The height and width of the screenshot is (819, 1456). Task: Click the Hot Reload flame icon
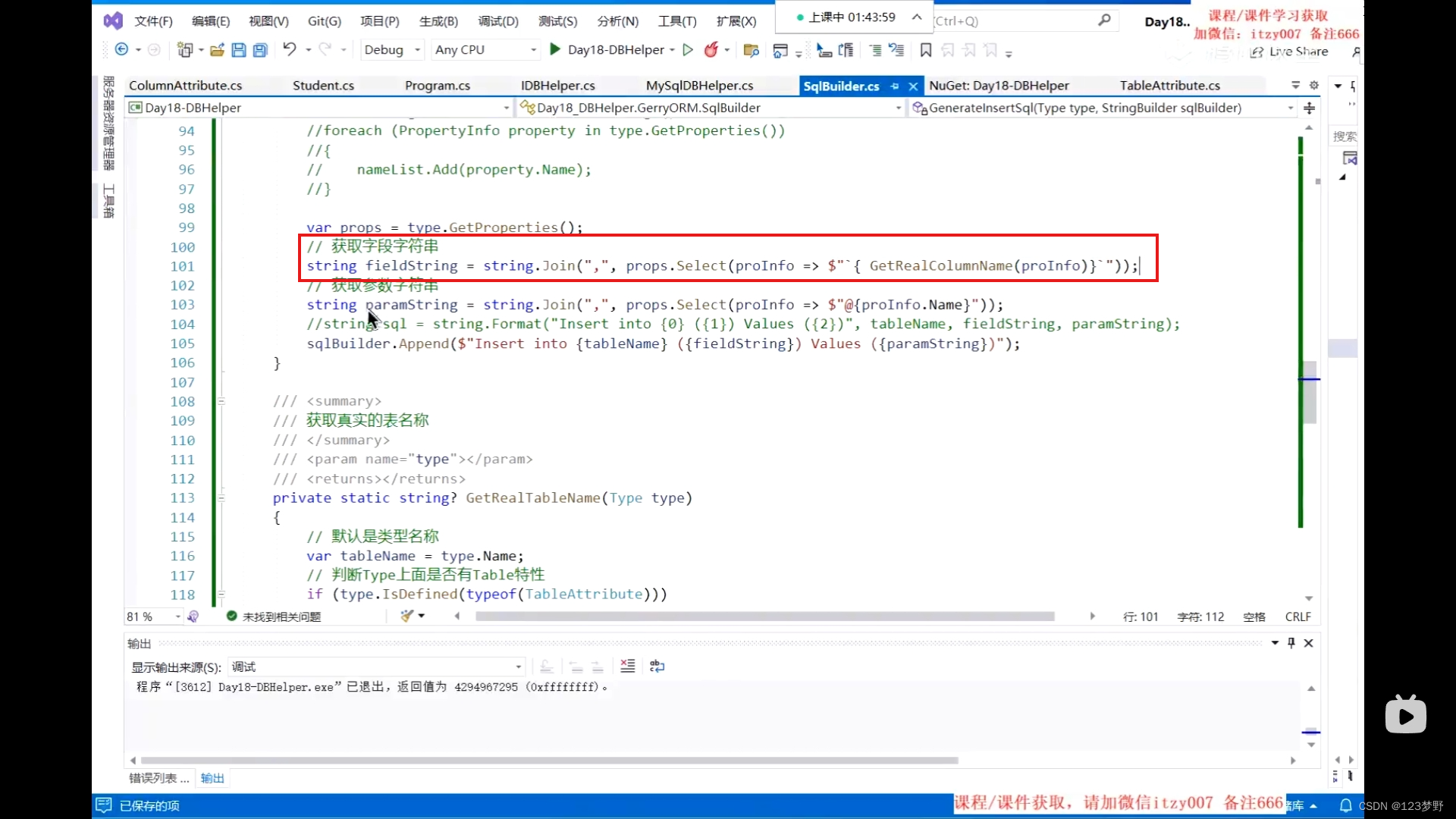click(x=711, y=50)
